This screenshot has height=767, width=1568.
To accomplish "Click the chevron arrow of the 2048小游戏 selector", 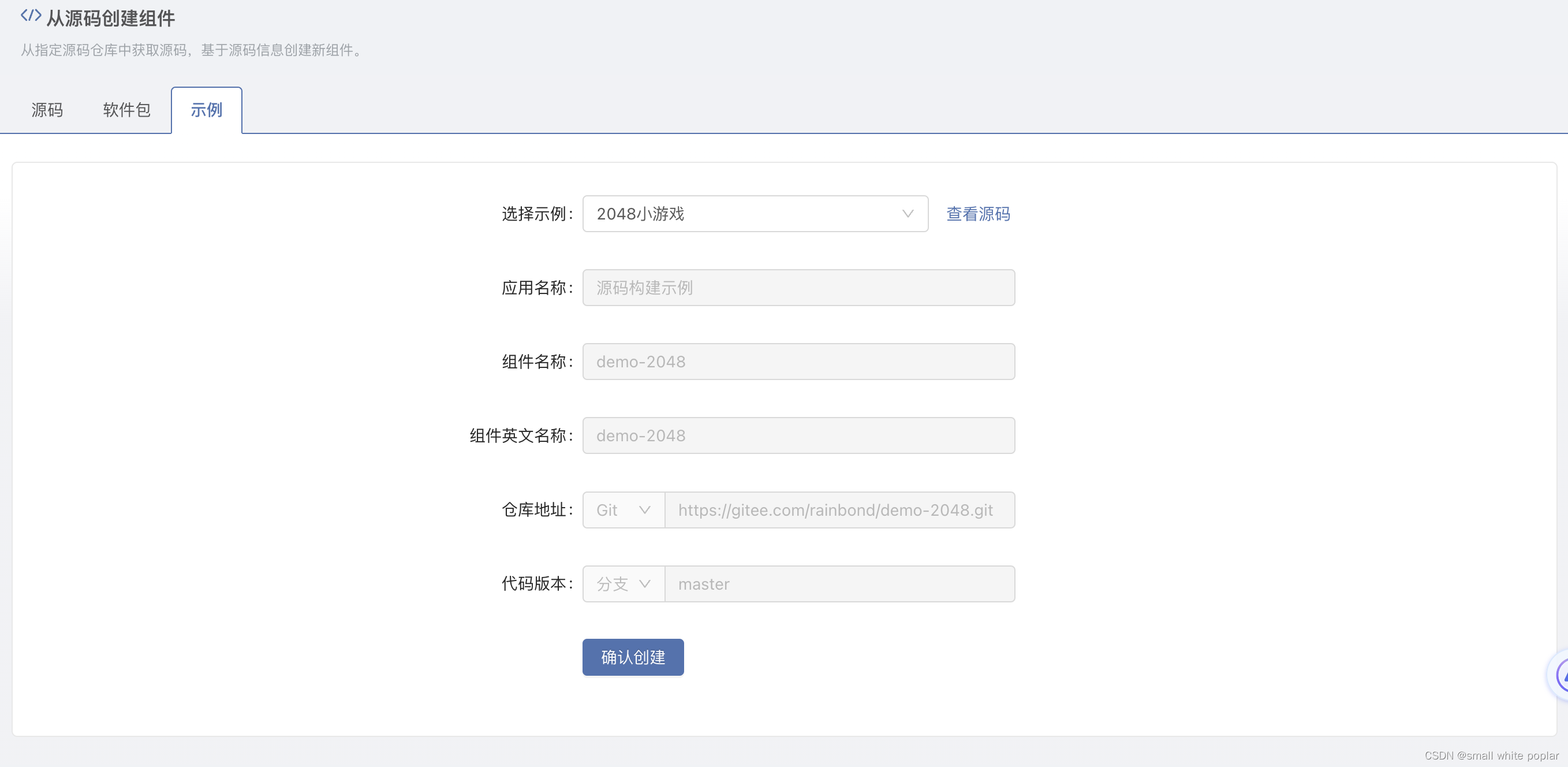I will click(x=908, y=214).
